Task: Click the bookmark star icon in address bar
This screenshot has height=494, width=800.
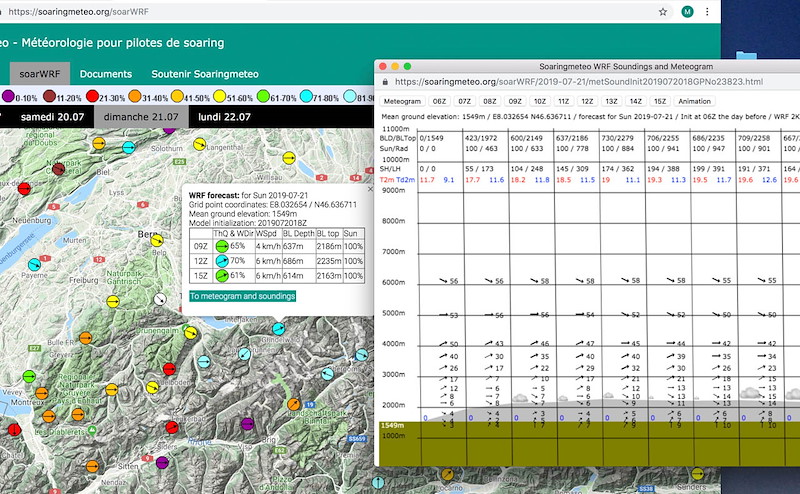Action: [x=663, y=11]
